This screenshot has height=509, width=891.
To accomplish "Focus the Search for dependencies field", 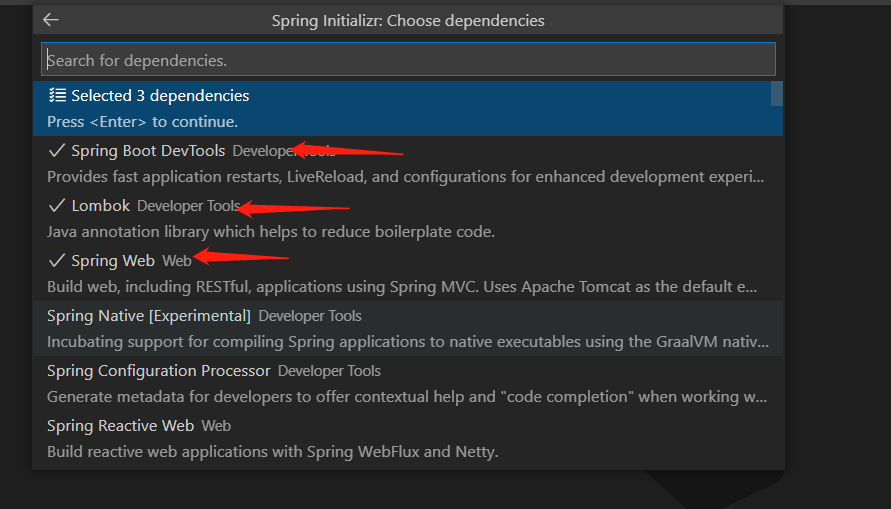I will (x=408, y=60).
